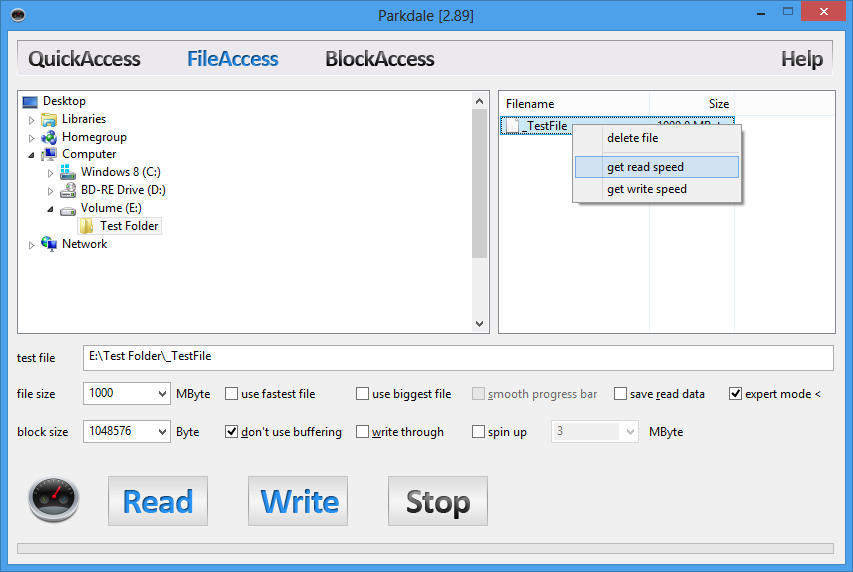The width and height of the screenshot is (853, 572).
Task: Click the Read button
Action: 158,501
